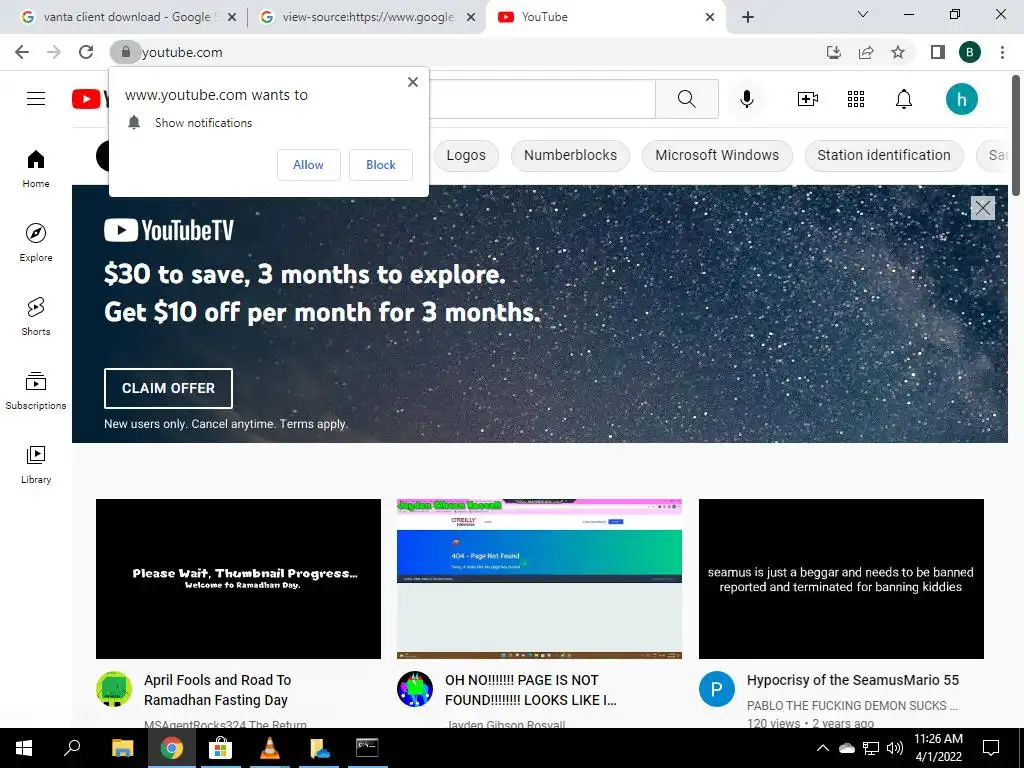Click the YouTube logo
This screenshot has height=768, width=1024.
pyautogui.click(x=89, y=99)
